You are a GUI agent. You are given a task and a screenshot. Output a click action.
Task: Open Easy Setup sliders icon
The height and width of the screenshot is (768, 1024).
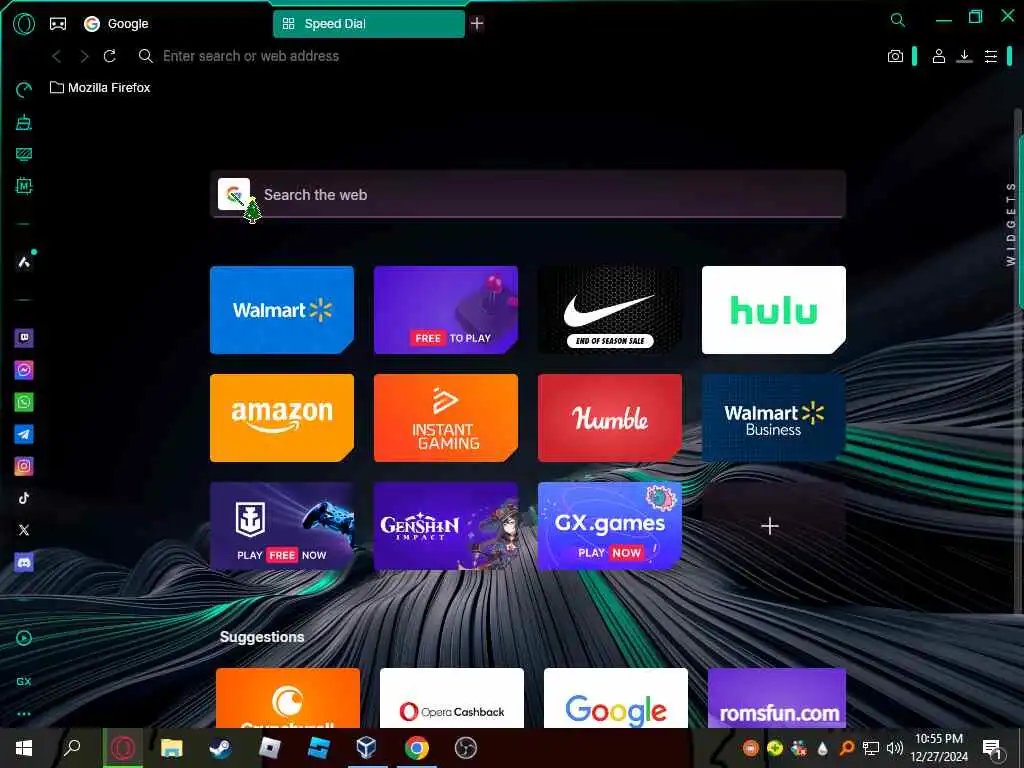pyautogui.click(x=991, y=56)
